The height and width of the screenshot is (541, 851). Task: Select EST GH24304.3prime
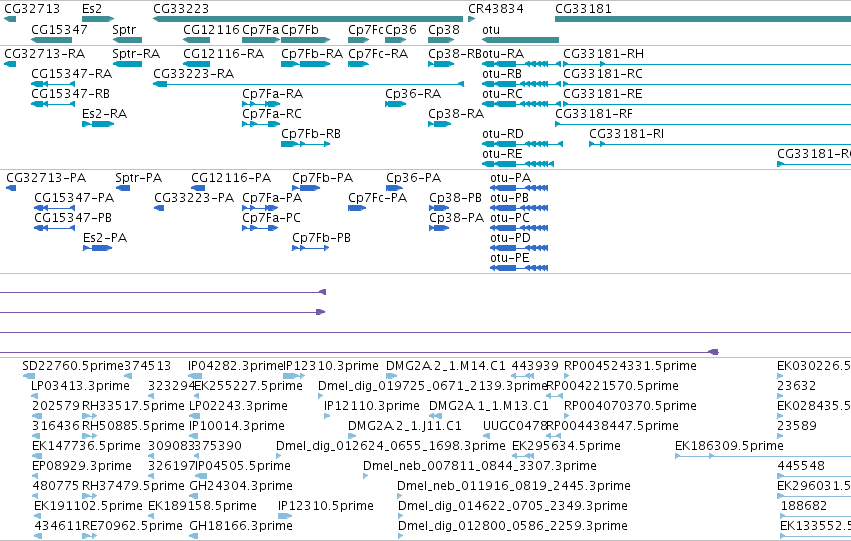click(194, 496)
